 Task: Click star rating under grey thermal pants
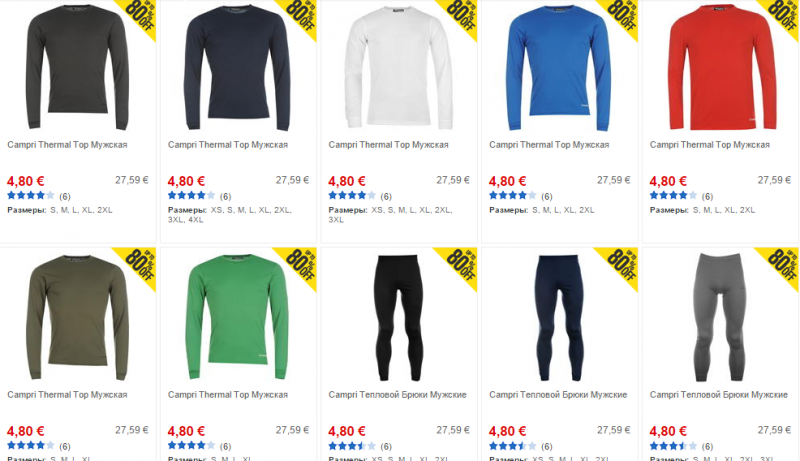point(673,446)
